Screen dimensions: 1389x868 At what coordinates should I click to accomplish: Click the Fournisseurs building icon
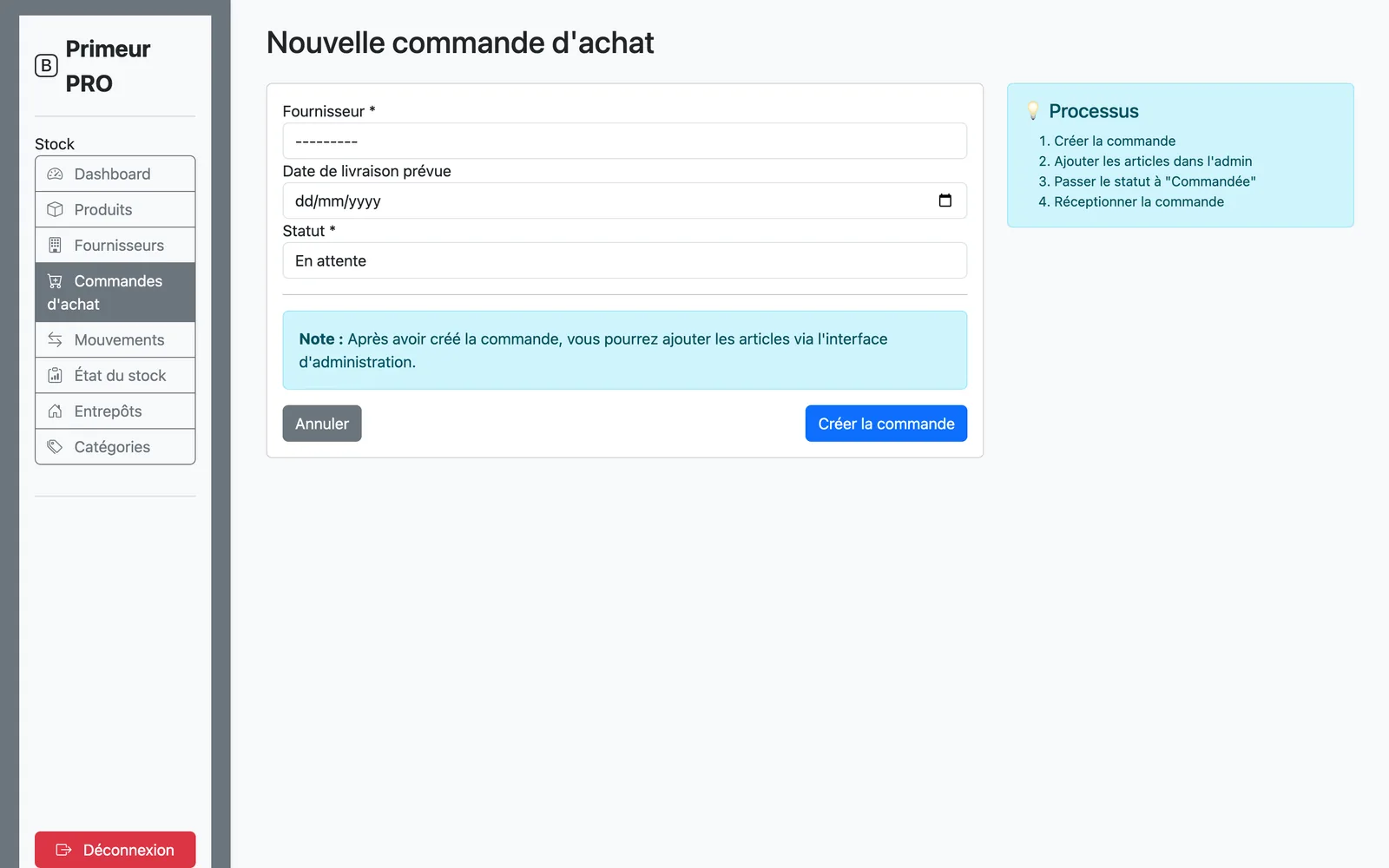click(55, 245)
